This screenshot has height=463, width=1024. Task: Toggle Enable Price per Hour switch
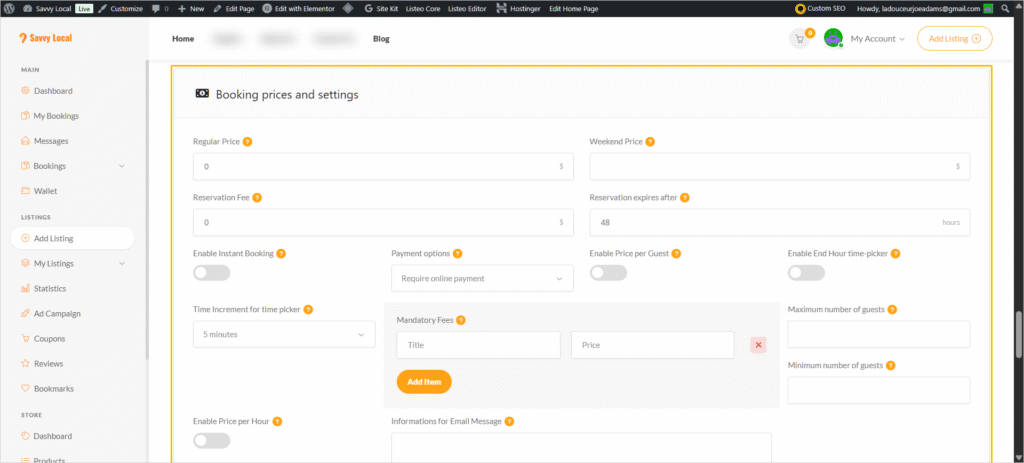(x=211, y=440)
